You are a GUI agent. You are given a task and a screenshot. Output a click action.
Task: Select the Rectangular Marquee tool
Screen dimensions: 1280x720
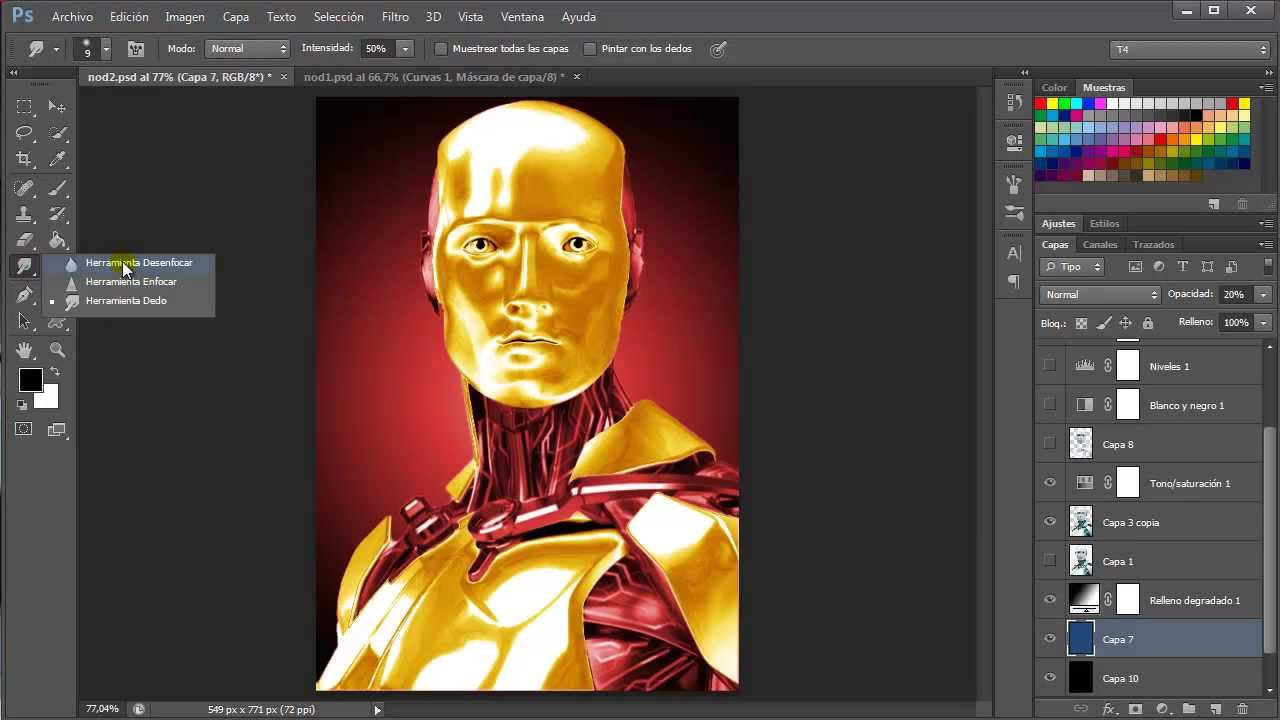point(24,107)
